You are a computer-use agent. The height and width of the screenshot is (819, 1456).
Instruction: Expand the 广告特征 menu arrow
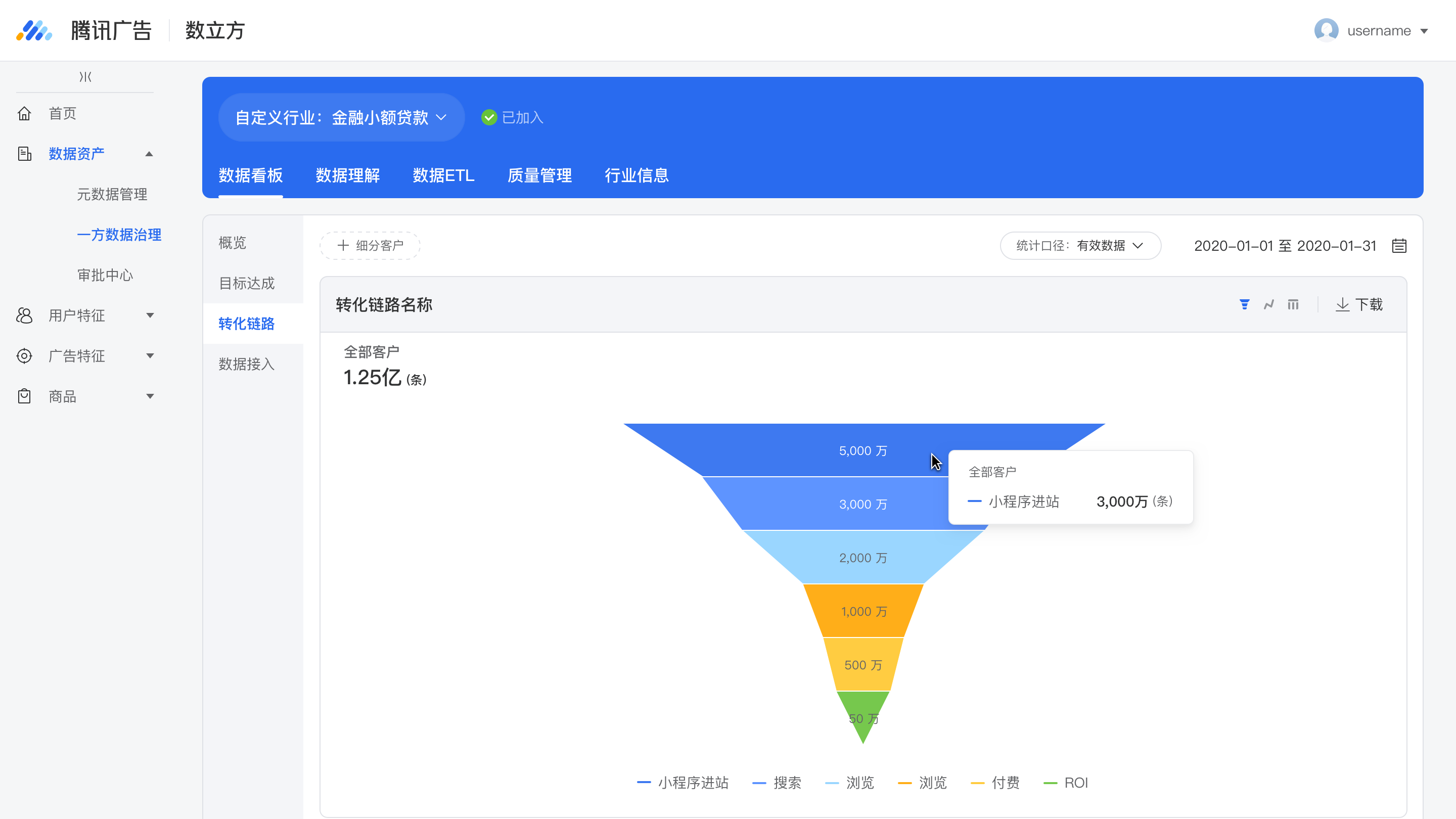pyautogui.click(x=150, y=356)
